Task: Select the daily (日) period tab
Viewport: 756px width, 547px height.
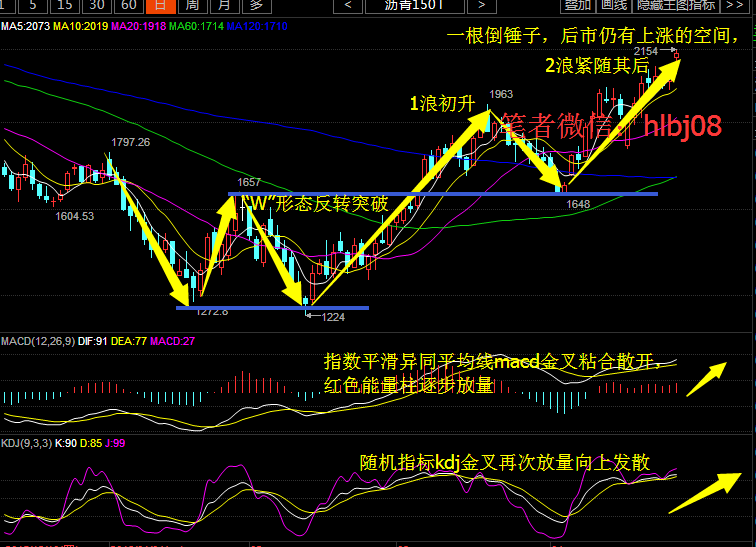Action: [x=160, y=5]
